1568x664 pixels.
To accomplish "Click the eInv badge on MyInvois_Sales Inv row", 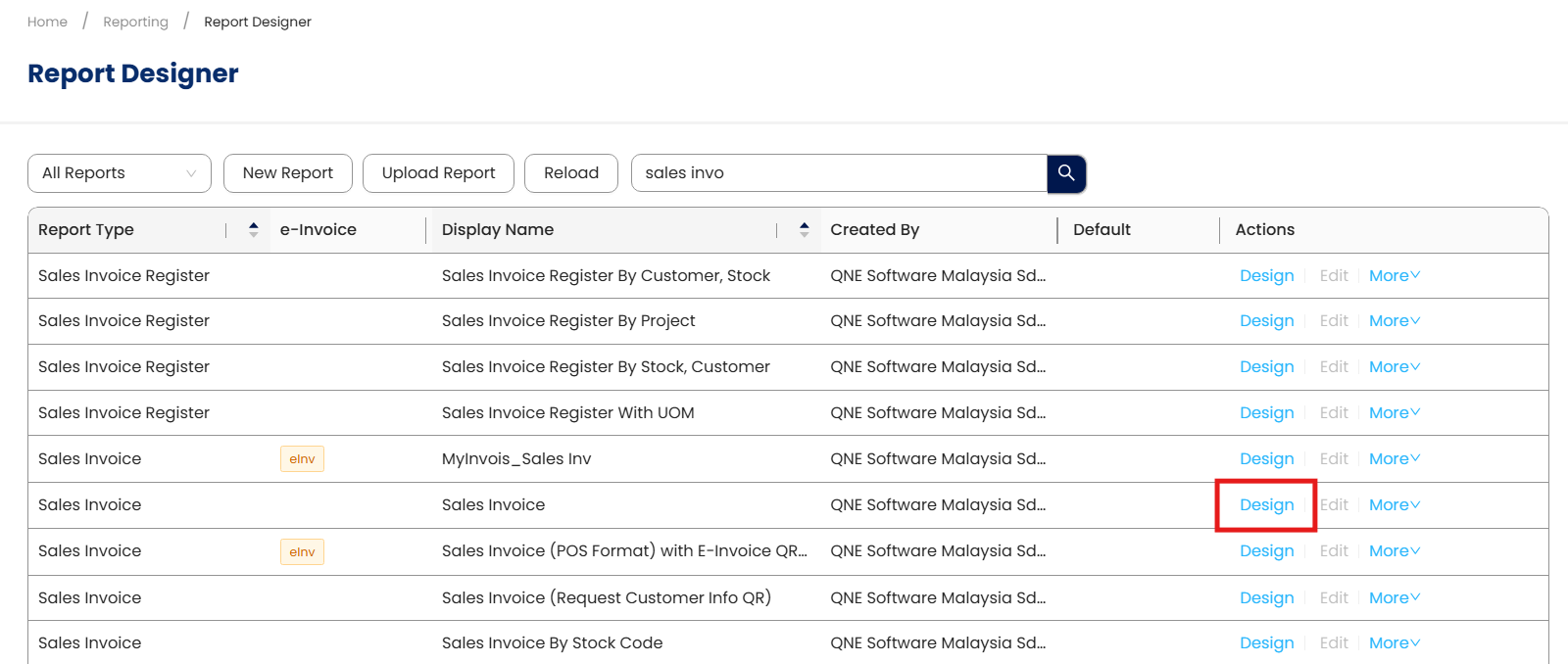I will pyautogui.click(x=302, y=459).
